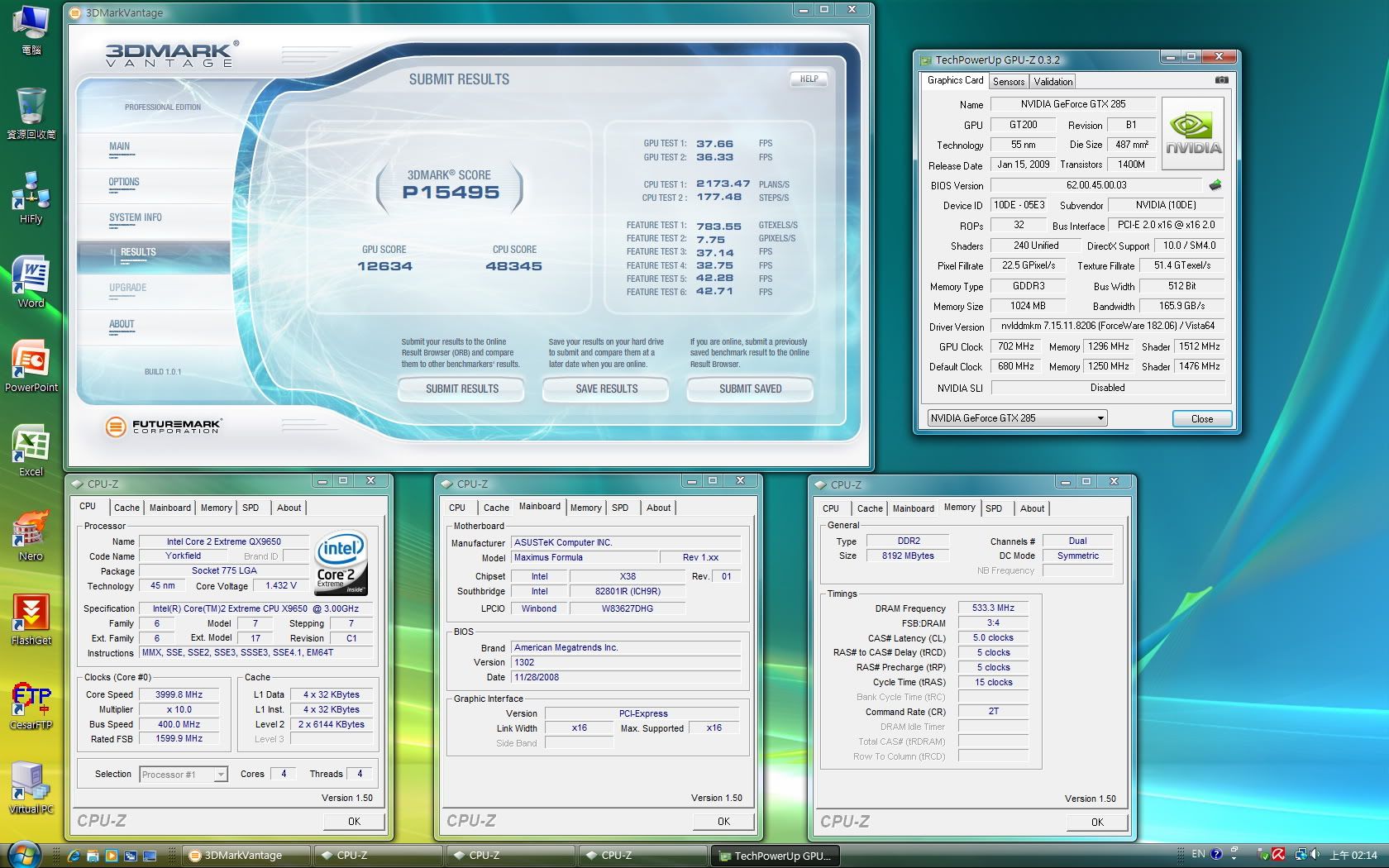The width and height of the screenshot is (1389, 868).
Task: Open Cache tab in the left CPU-Z window
Action: click(126, 508)
